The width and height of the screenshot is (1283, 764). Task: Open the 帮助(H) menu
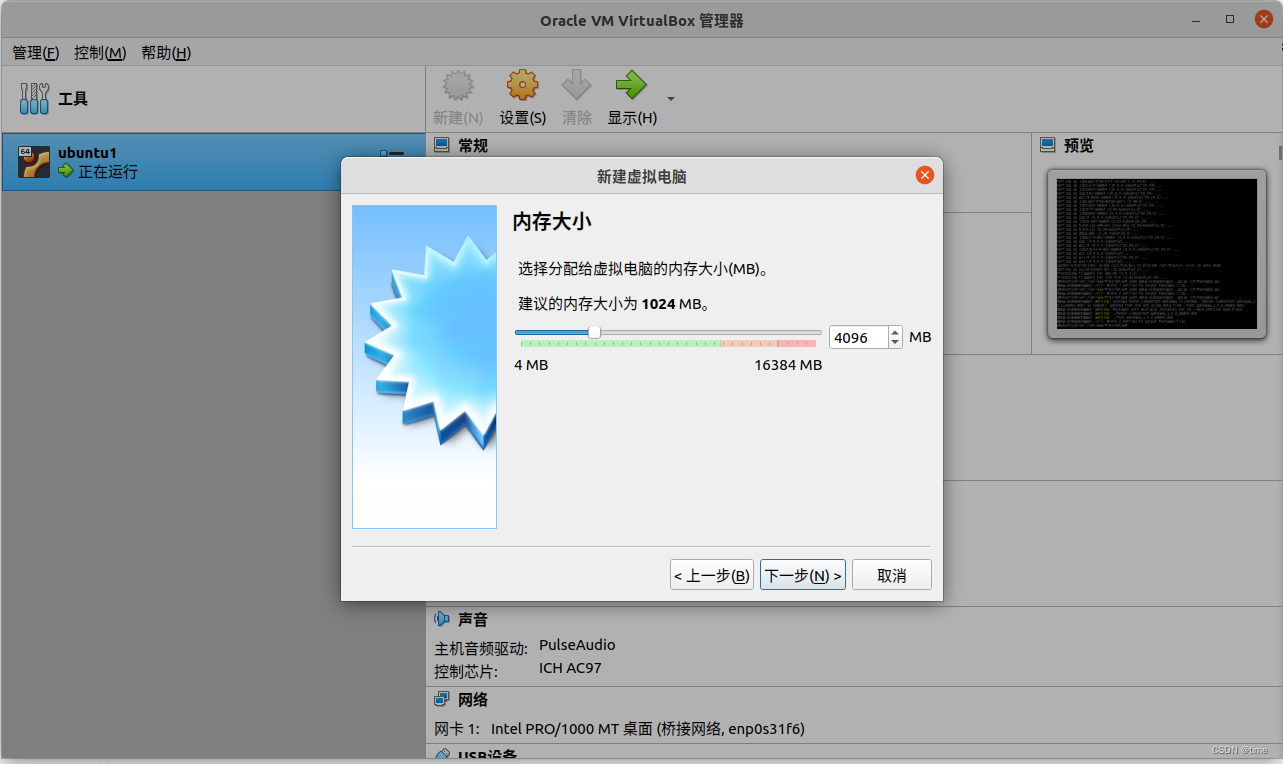(166, 53)
